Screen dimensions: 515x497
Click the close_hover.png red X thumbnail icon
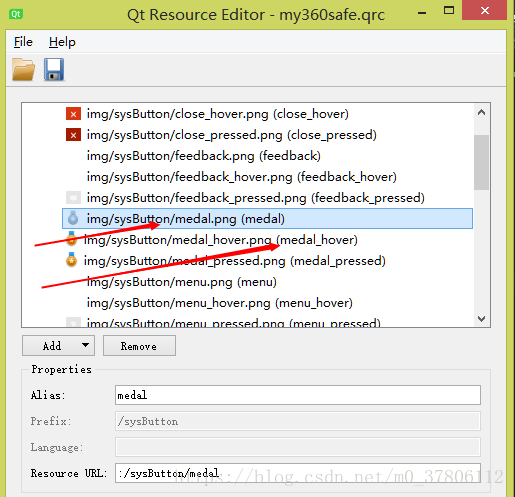click(73, 114)
